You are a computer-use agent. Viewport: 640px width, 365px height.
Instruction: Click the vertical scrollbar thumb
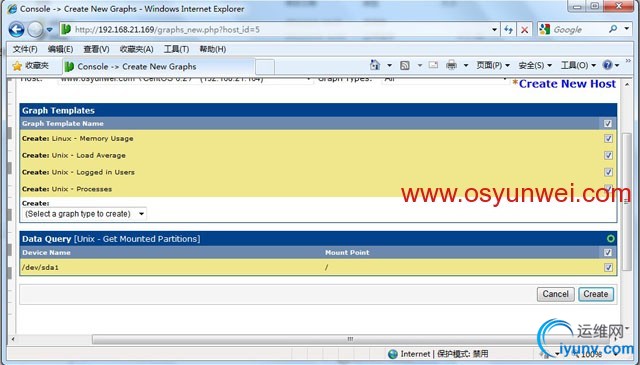pos(627,201)
